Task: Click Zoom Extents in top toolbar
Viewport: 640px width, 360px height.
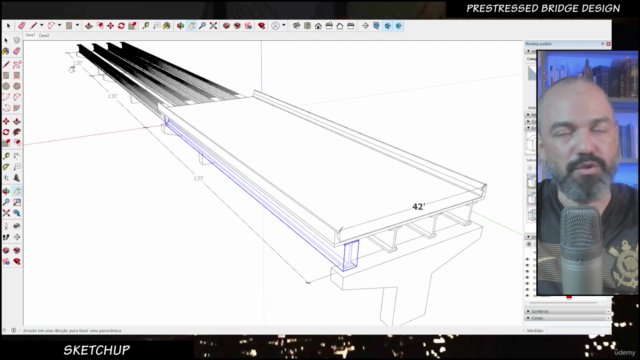Action: click(x=213, y=26)
